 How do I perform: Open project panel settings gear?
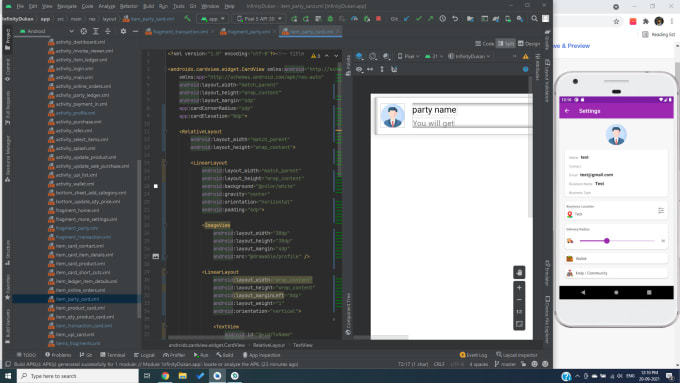click(123, 31)
